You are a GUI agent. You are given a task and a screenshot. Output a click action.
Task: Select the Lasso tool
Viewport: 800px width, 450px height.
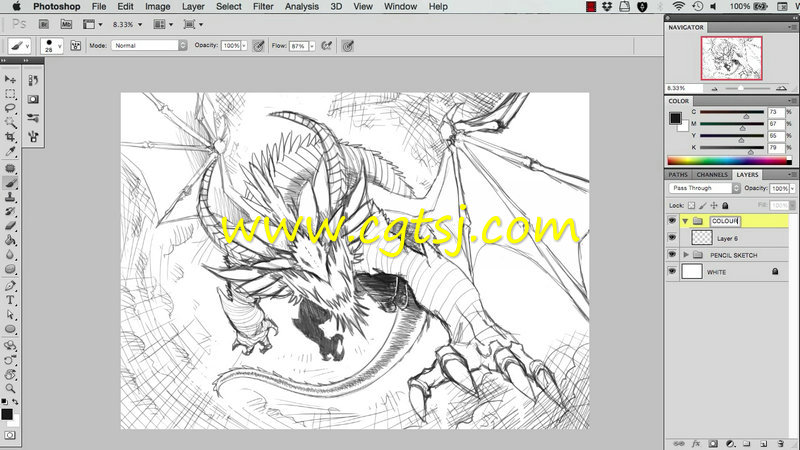10,108
